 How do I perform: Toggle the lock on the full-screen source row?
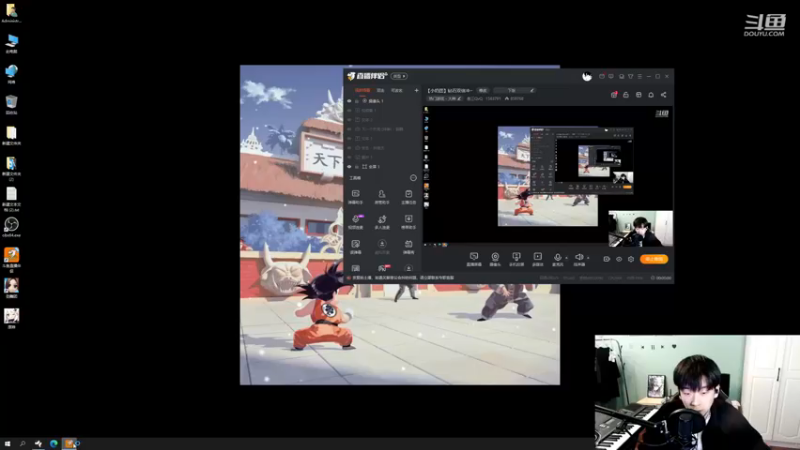pos(357,167)
